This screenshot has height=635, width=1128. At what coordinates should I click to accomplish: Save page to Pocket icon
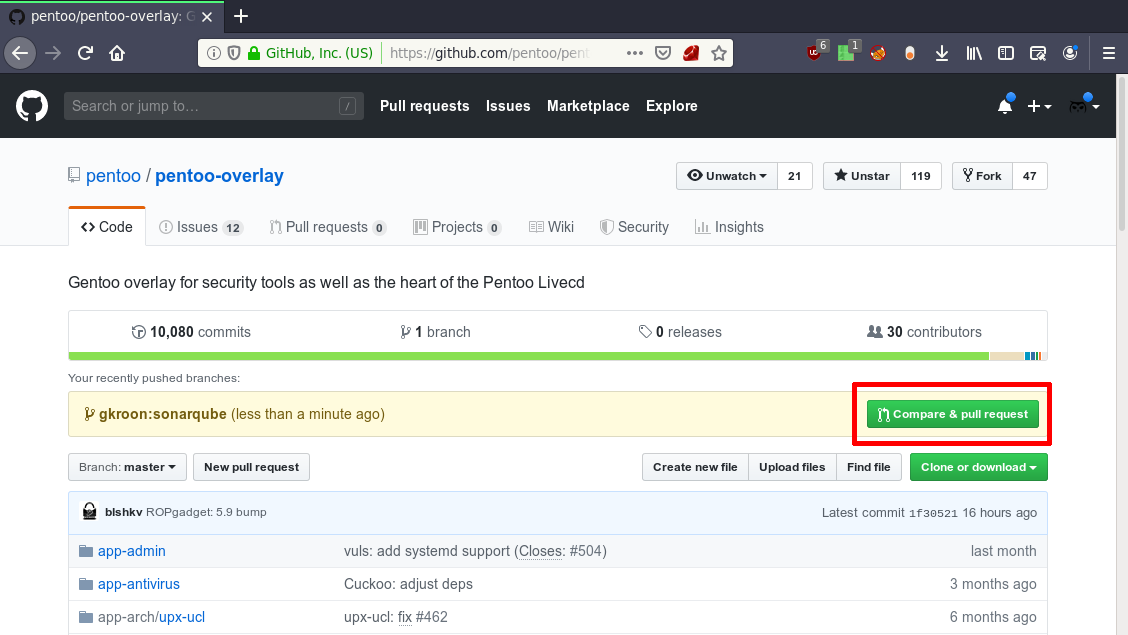663,53
